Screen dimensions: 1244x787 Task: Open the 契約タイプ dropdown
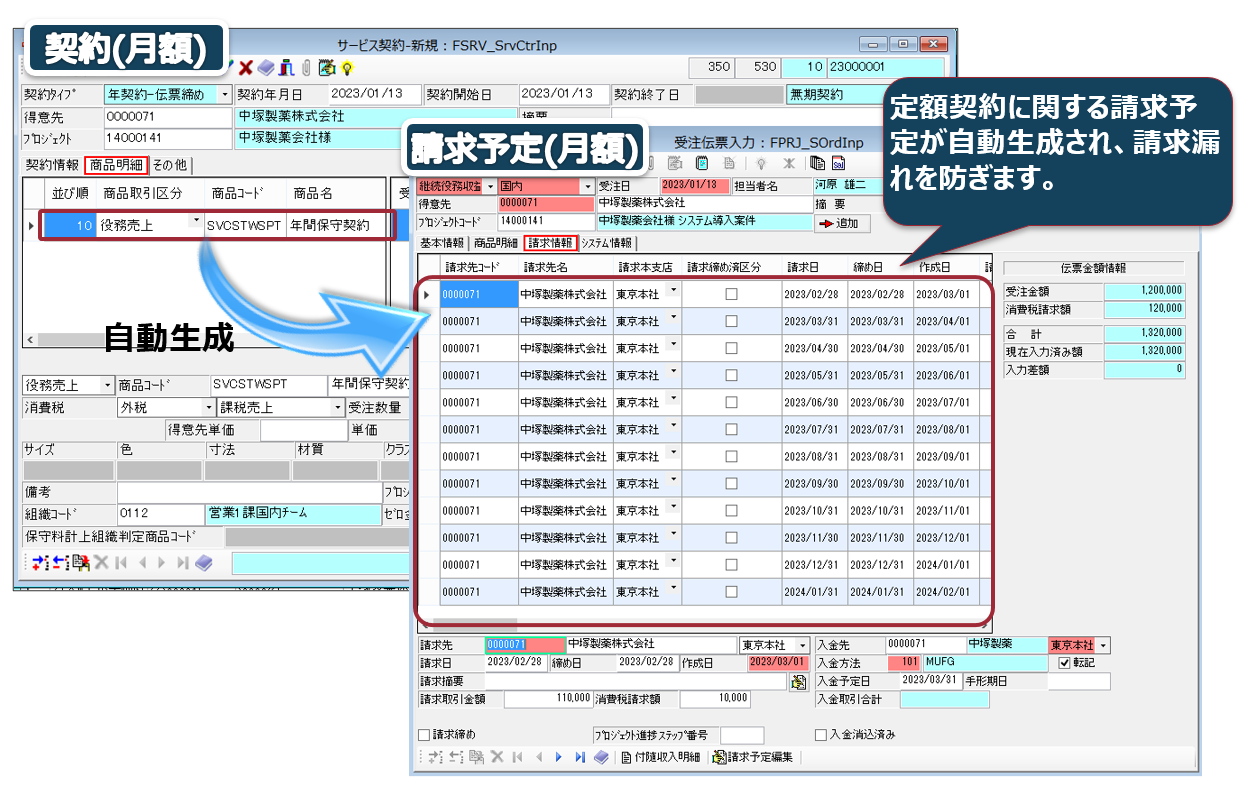click(x=224, y=95)
